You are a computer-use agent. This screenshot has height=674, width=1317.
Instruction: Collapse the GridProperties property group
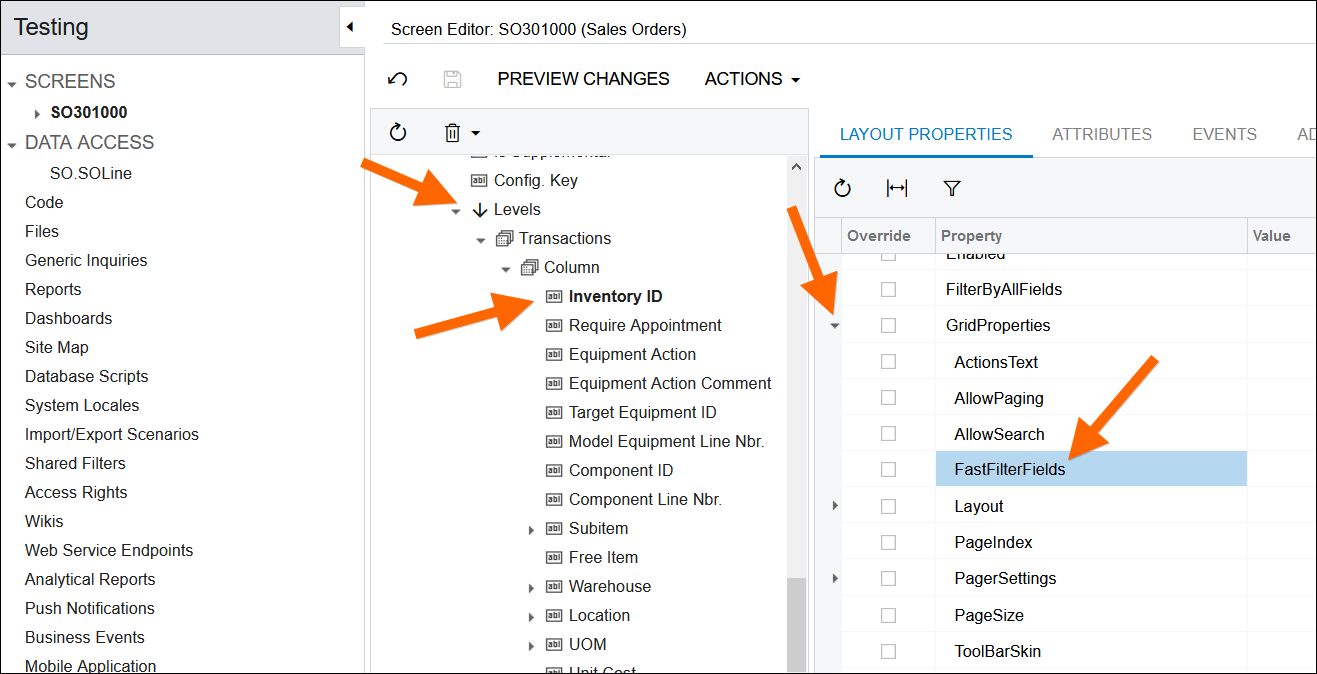835,326
